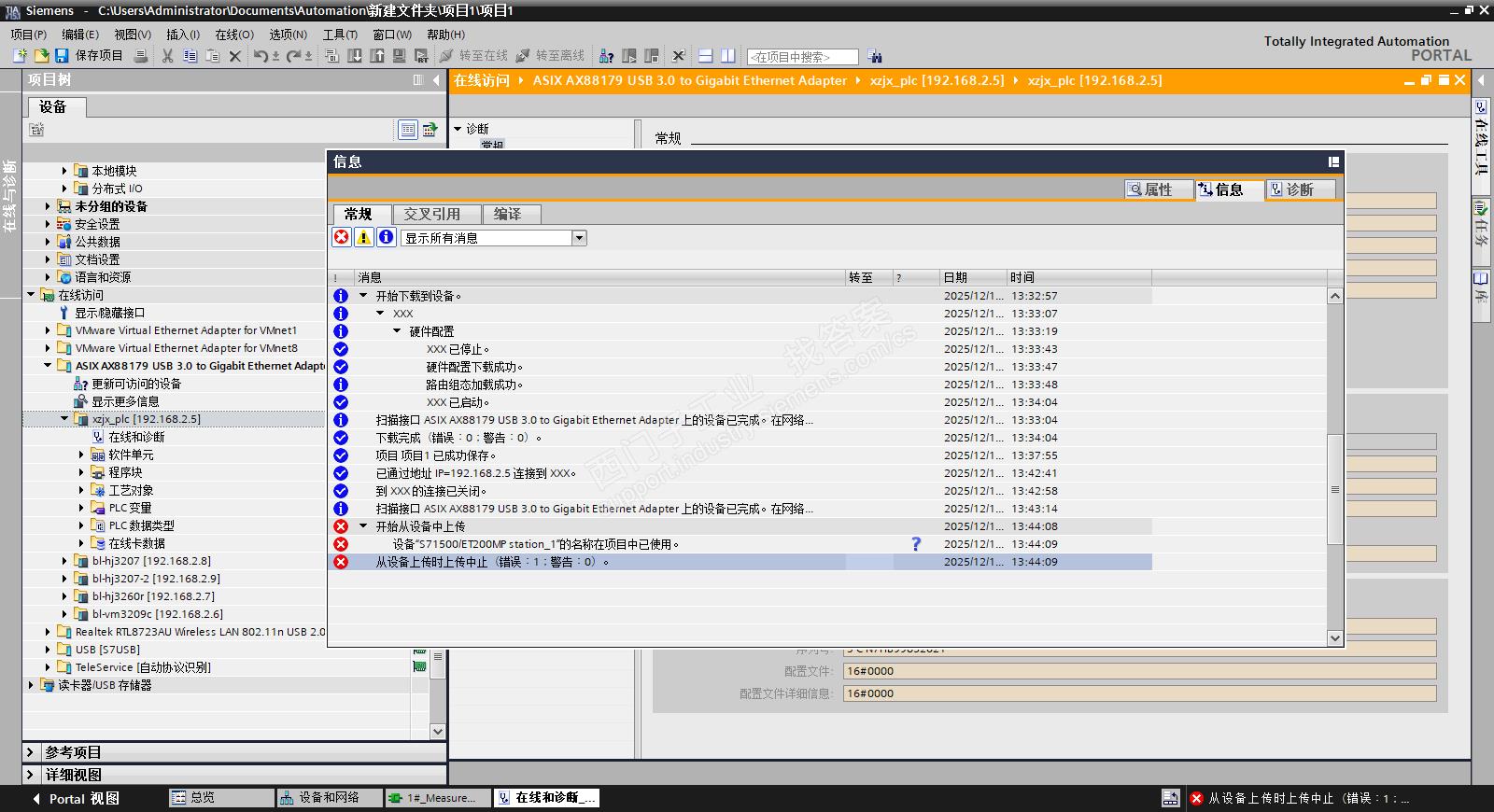Click the undo arrow icon
The image size is (1494, 812).
click(x=261, y=56)
